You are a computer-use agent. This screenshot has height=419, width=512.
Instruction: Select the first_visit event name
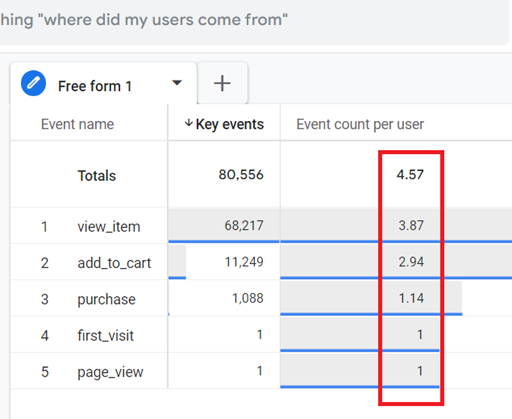pos(105,335)
